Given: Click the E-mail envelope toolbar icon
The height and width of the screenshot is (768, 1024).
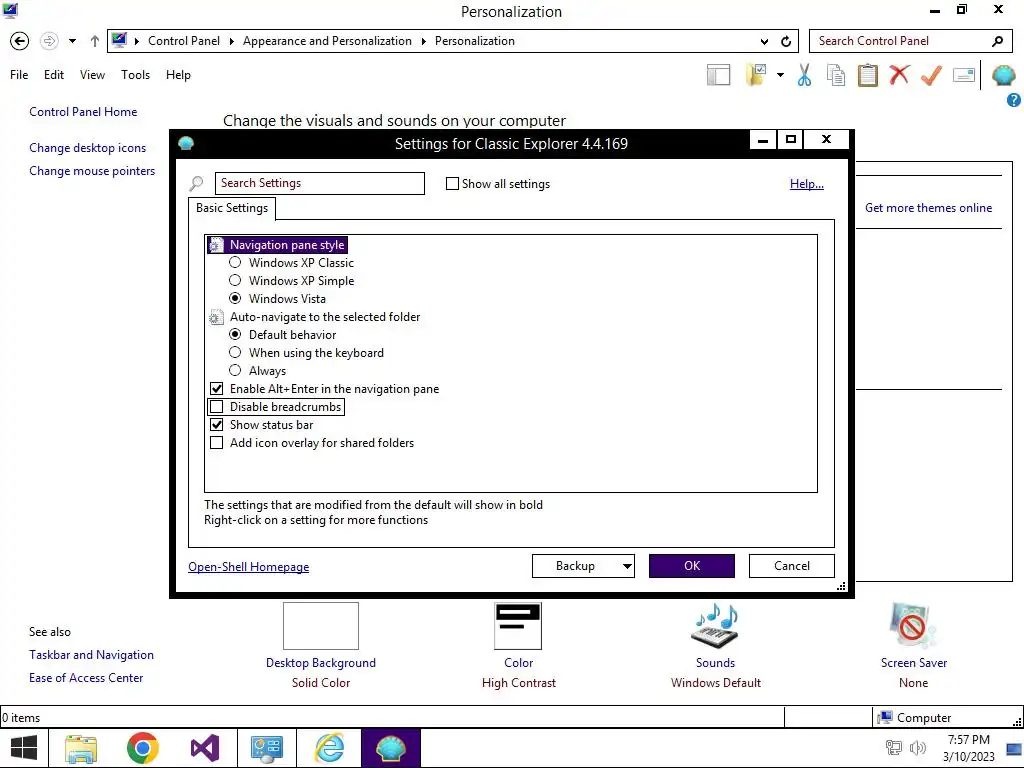Looking at the screenshot, I should (964, 75).
